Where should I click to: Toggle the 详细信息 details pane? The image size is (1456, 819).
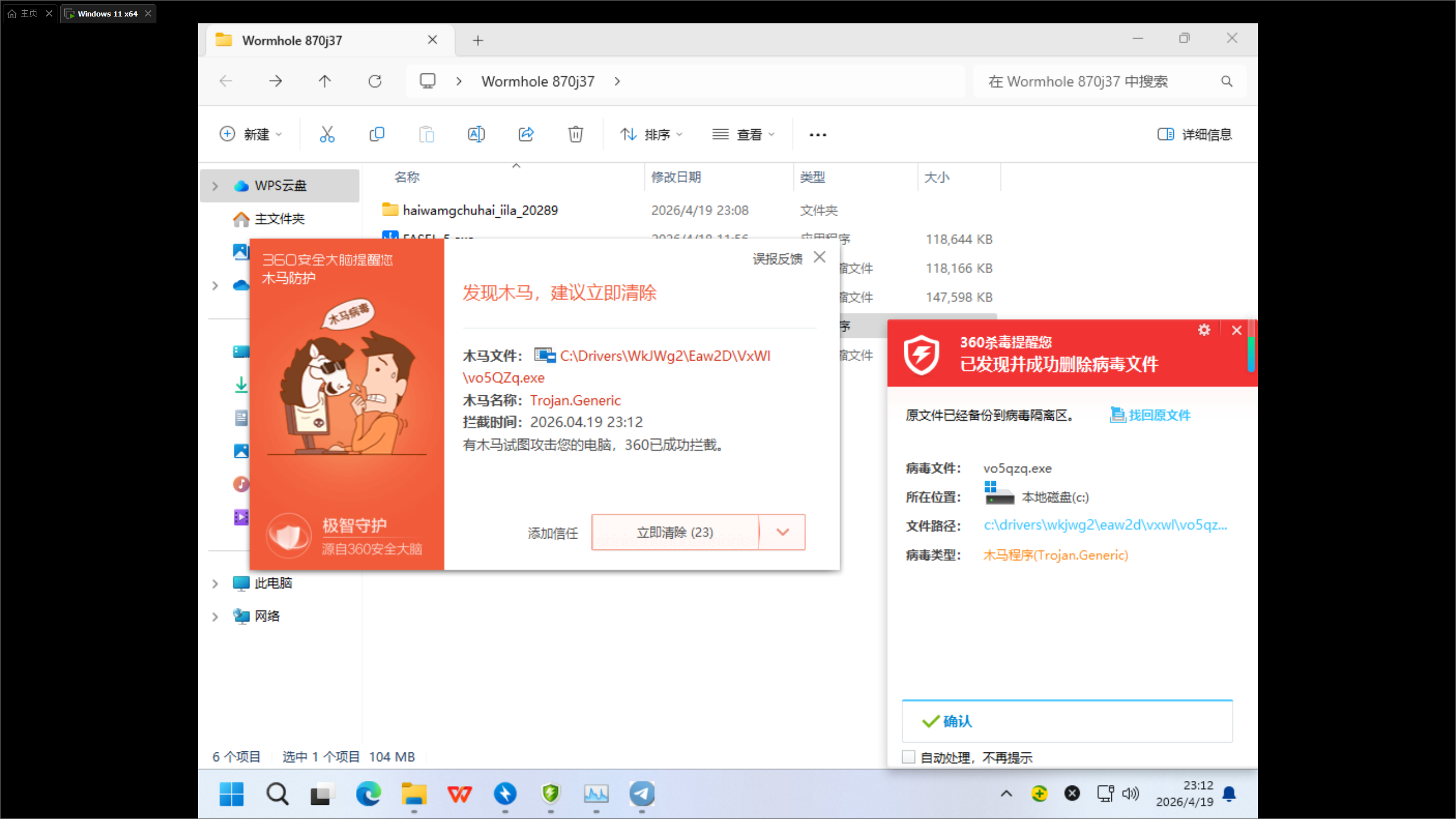(1195, 134)
